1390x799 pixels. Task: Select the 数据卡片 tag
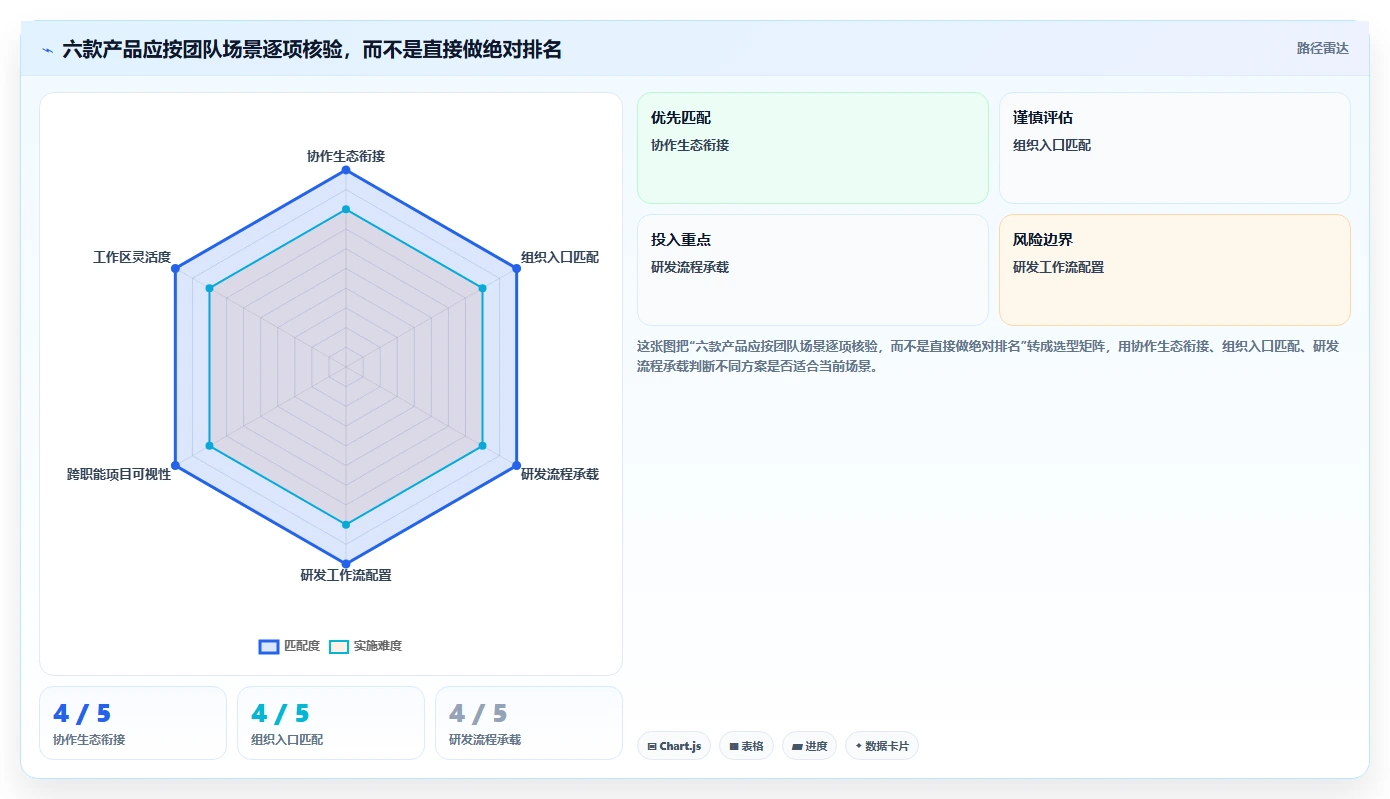(882, 746)
